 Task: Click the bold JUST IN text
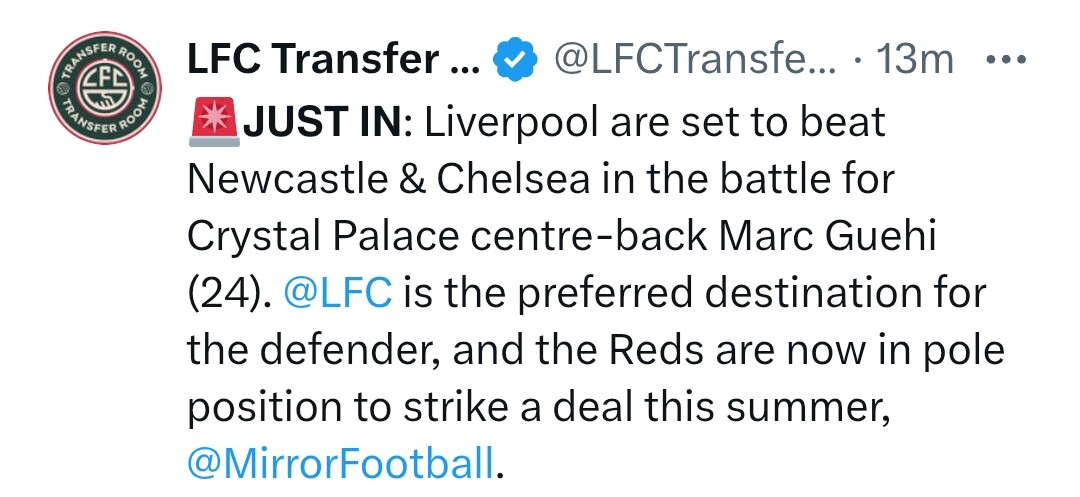(x=322, y=124)
